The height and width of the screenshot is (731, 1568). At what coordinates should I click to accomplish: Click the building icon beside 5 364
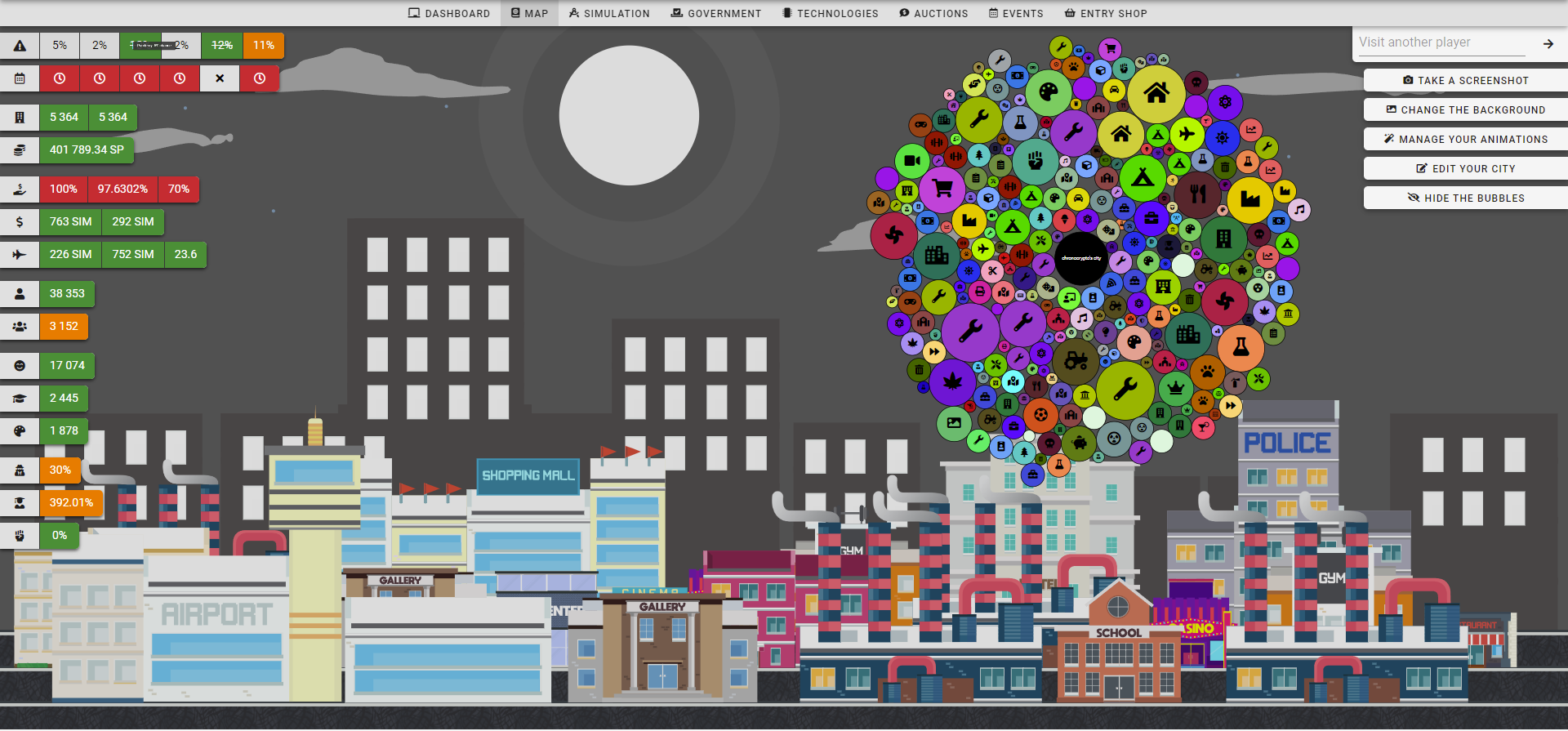click(x=20, y=118)
